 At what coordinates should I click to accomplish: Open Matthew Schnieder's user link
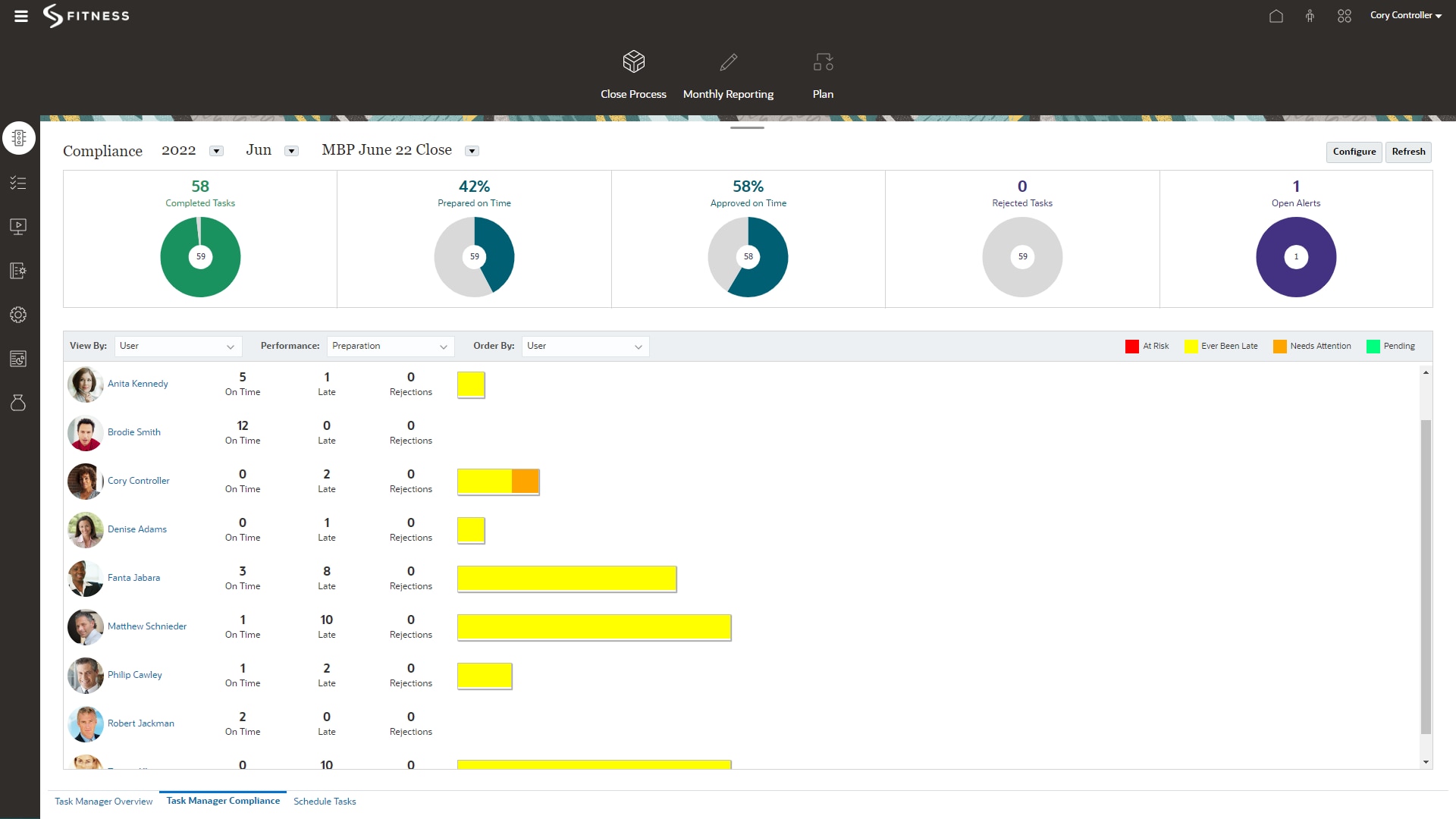[x=147, y=626]
